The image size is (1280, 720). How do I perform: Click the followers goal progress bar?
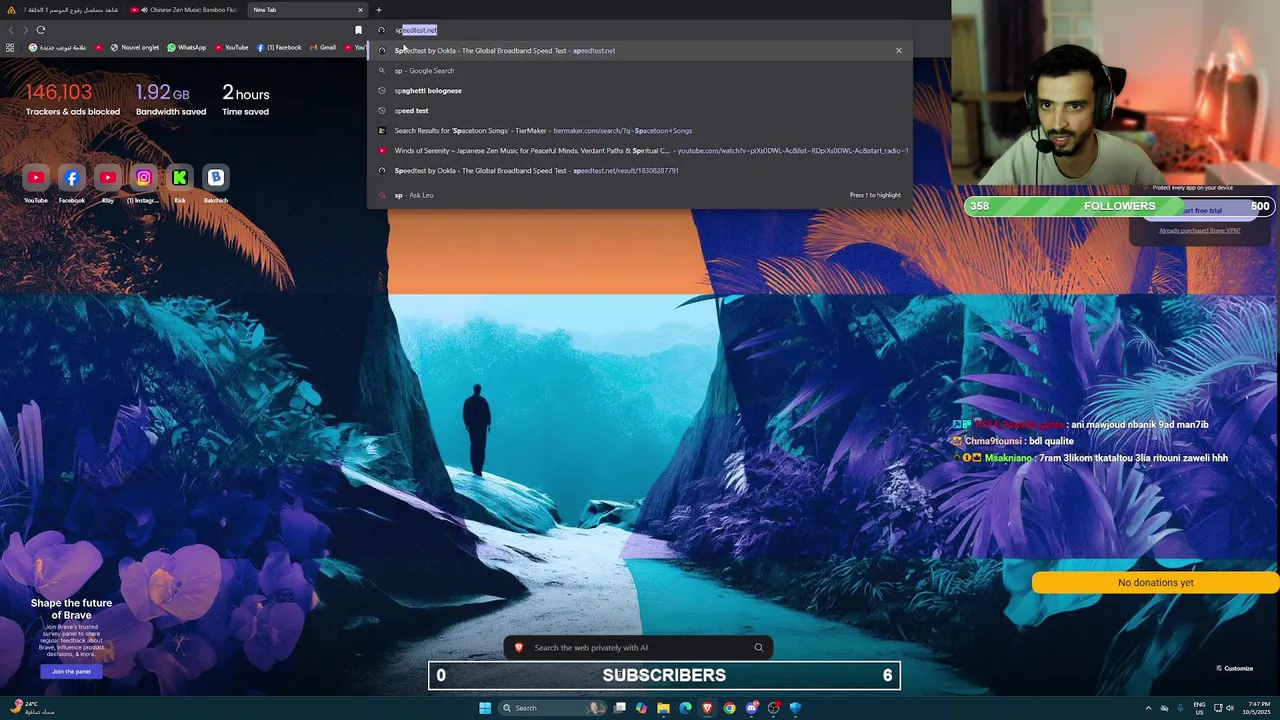pyautogui.click(x=1119, y=206)
